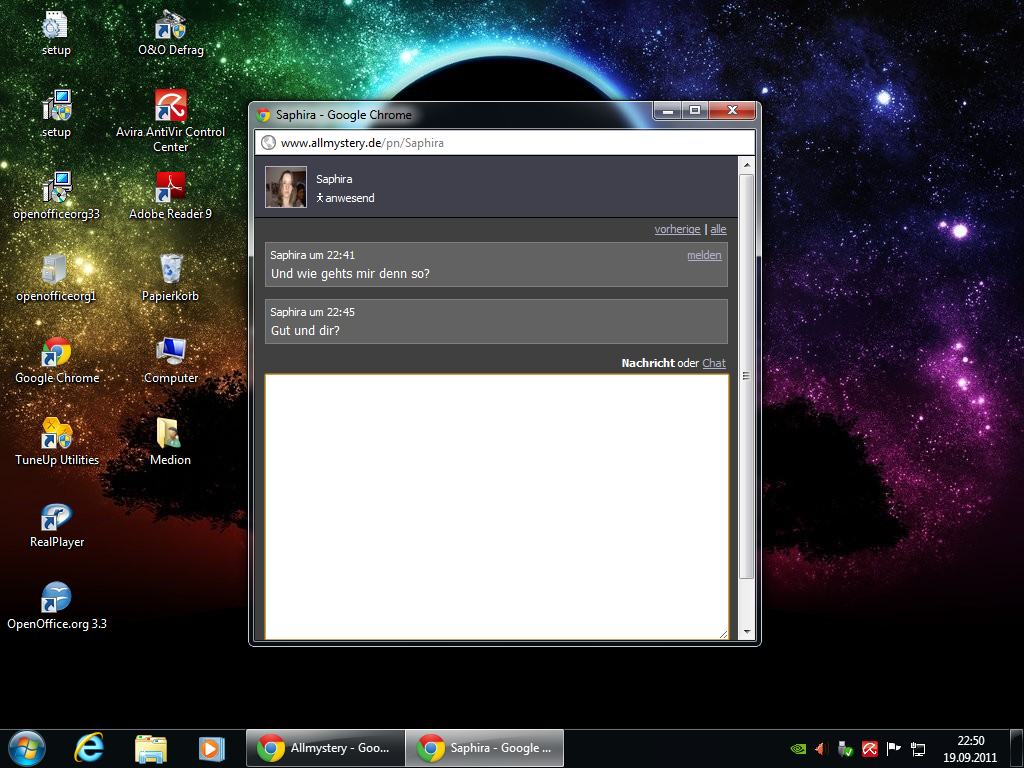
Task: Launch Internet Explorer from the taskbar
Action: (88, 748)
